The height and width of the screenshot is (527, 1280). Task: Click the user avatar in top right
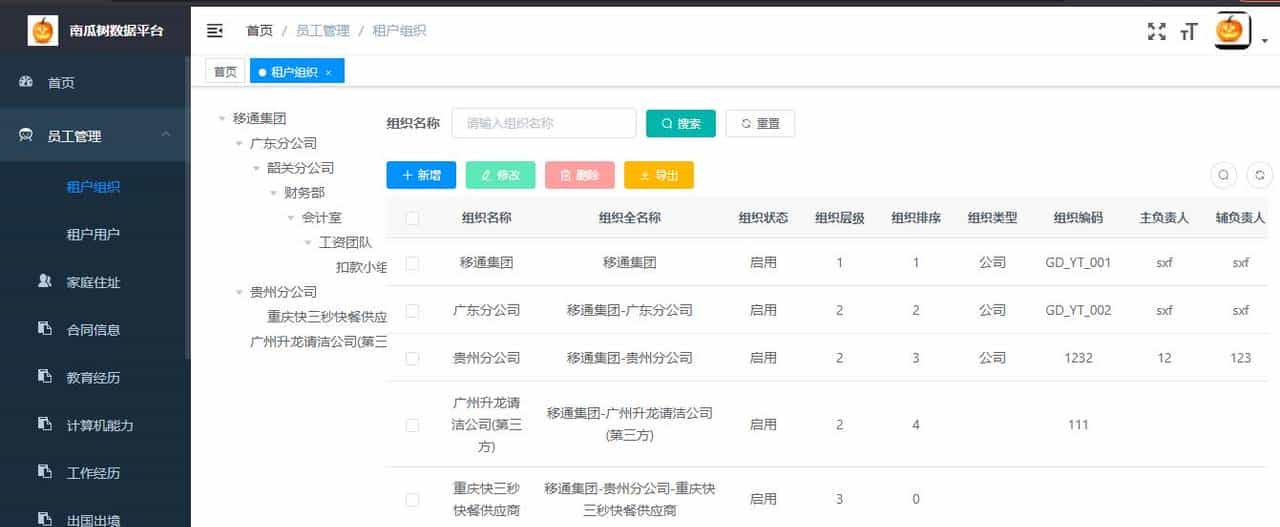[1232, 30]
